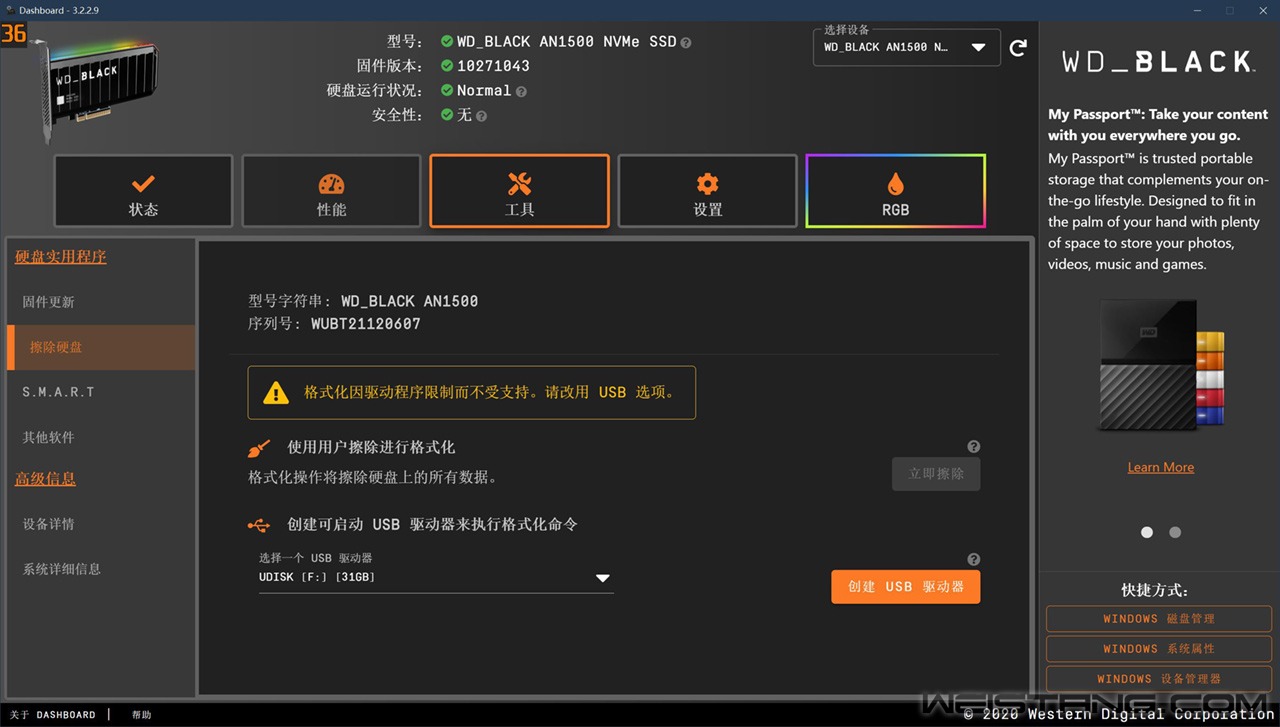The image size is (1280, 727).
Task: Minimize the Dashboard window
Action: 1199,10
